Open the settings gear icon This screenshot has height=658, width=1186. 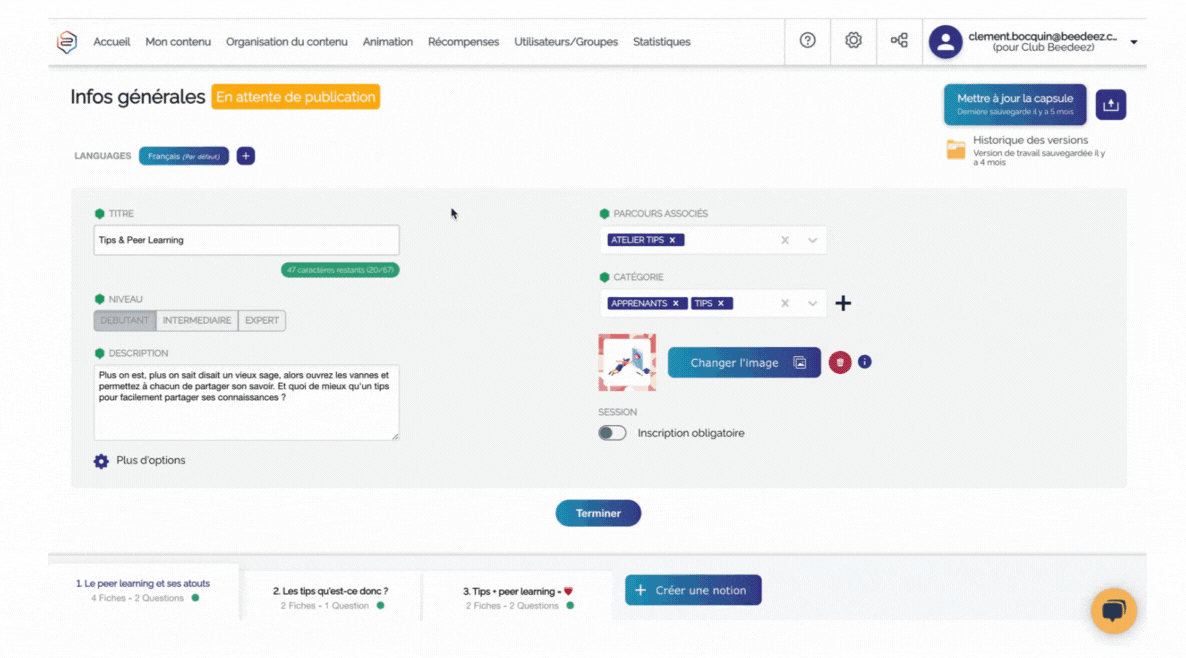click(853, 41)
